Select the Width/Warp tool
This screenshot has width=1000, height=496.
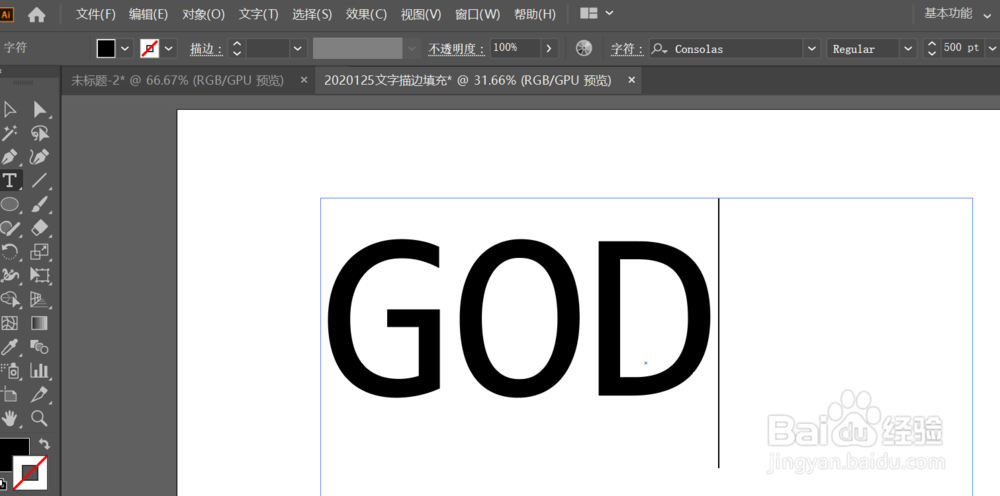pos(10,275)
